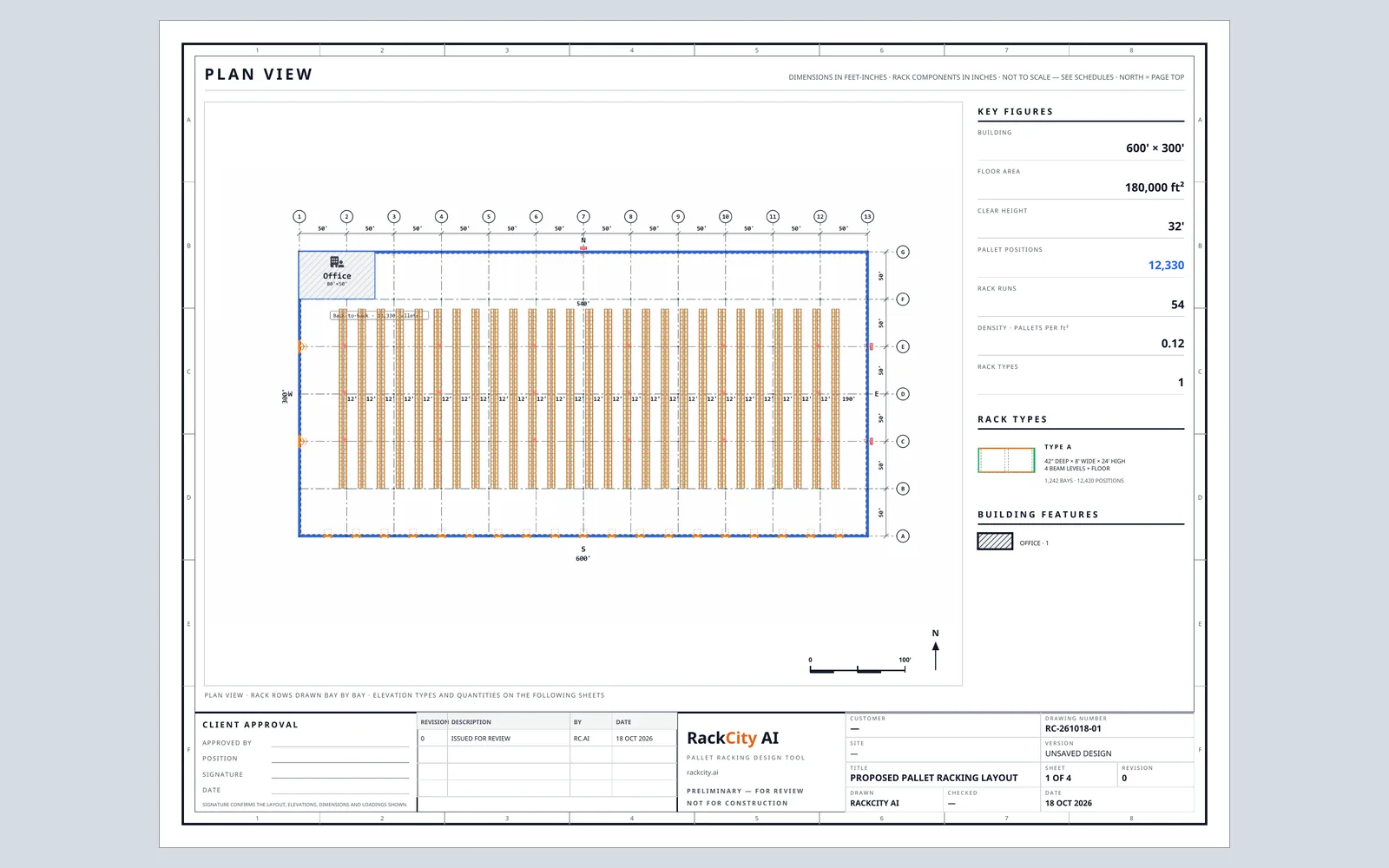
Task: Click RC.AI in the revision table
Action: (x=582, y=739)
